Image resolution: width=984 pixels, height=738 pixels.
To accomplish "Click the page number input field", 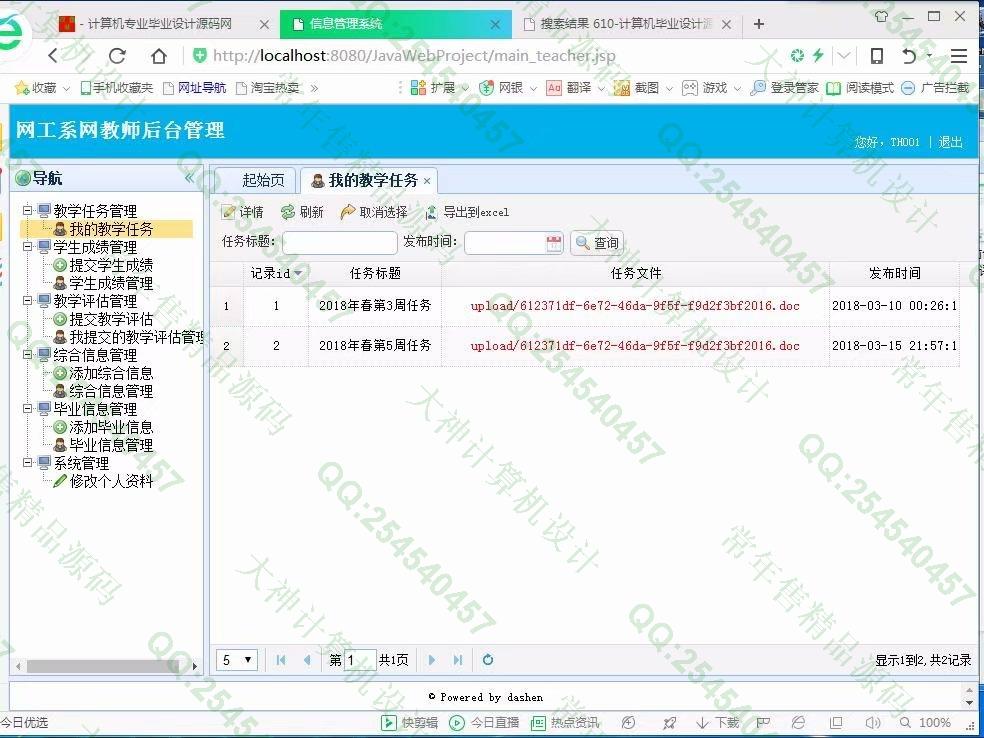I will [x=360, y=660].
